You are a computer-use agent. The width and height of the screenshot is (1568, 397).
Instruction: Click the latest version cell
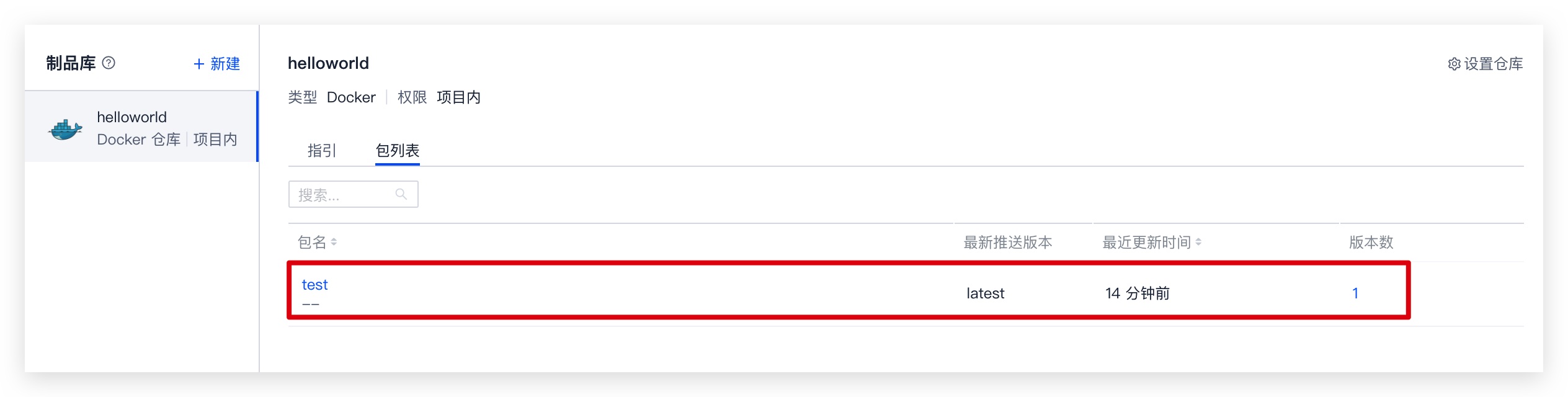pos(985,293)
